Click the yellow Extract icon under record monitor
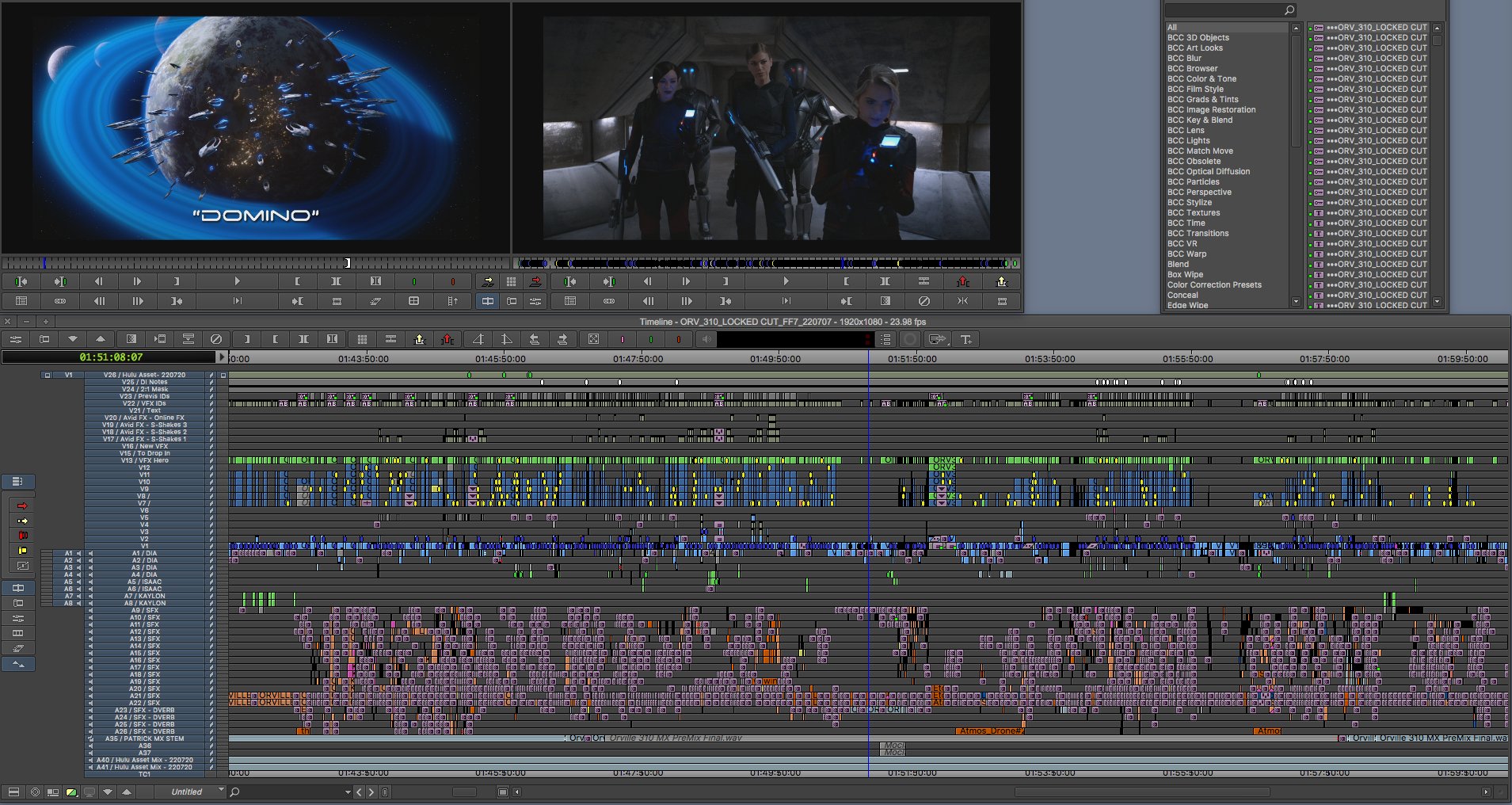Image resolution: width=1512 pixels, height=805 pixels. [x=1002, y=281]
